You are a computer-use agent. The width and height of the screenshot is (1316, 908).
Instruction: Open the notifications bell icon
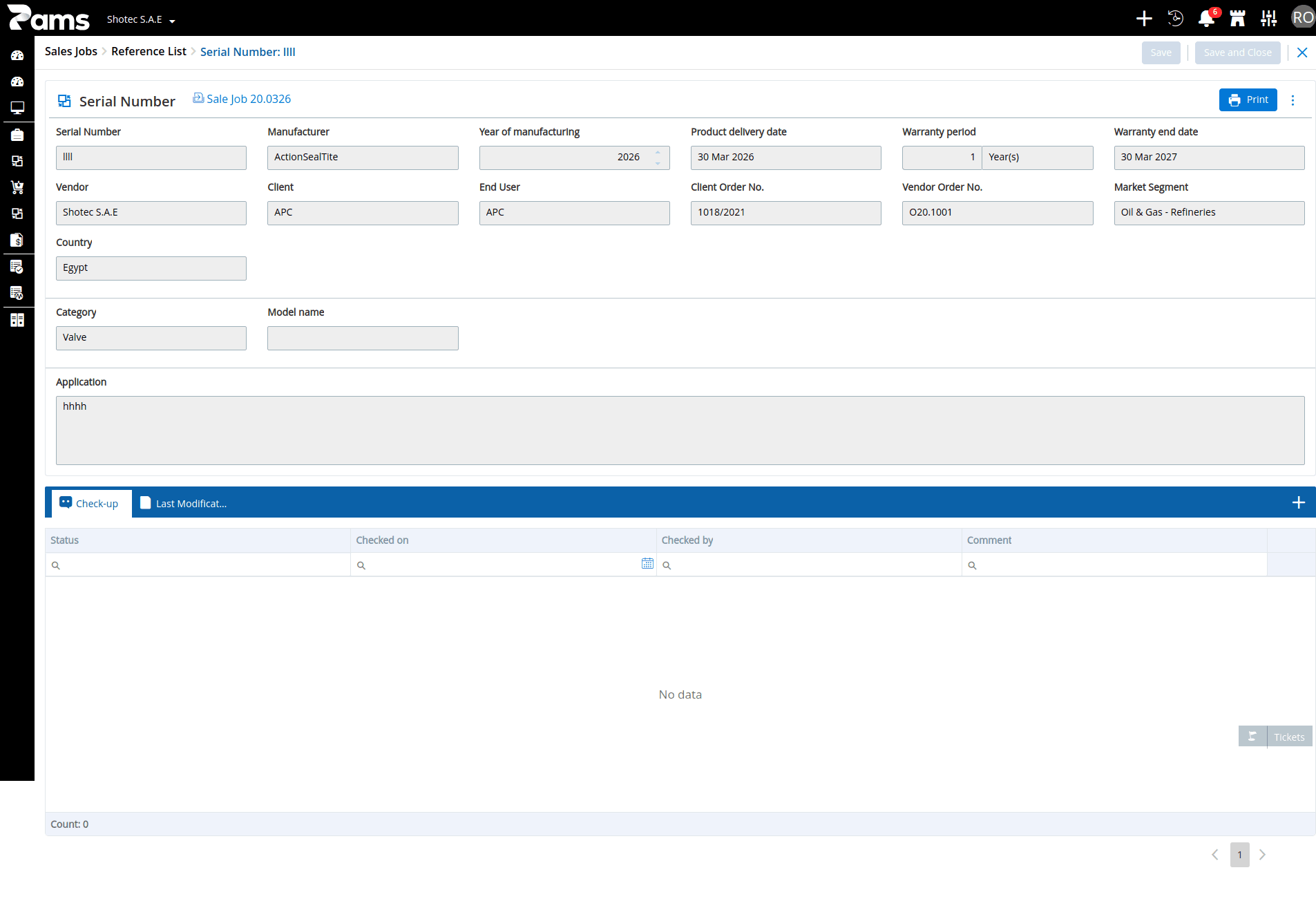pyautogui.click(x=1206, y=19)
